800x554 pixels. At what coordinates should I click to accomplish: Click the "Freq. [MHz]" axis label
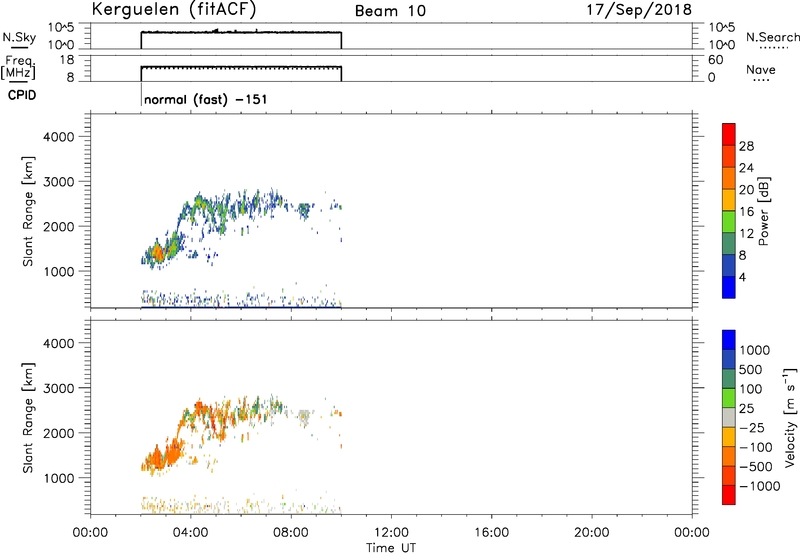tap(19, 67)
